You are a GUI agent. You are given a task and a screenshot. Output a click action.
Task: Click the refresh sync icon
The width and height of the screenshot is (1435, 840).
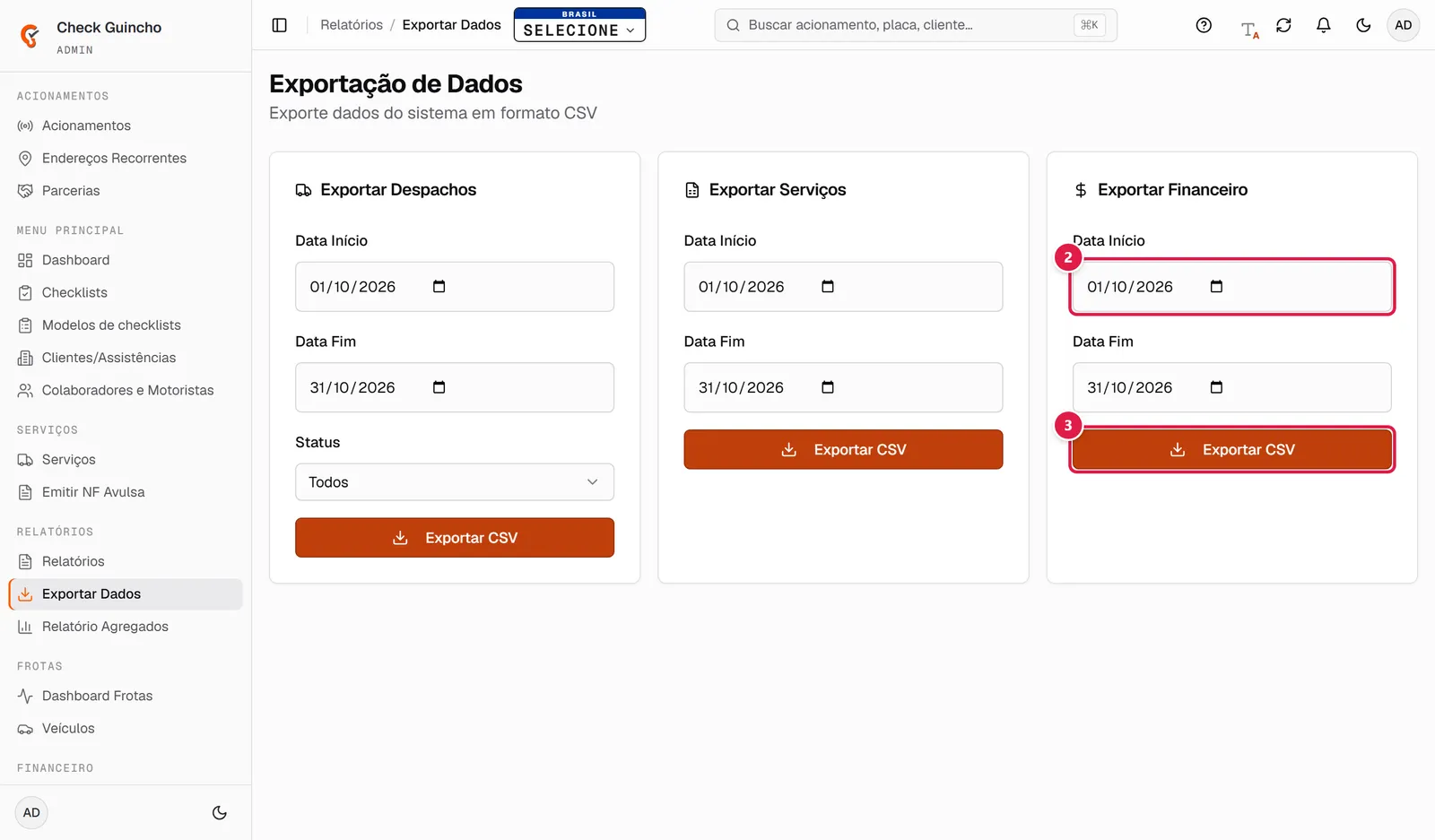[1283, 25]
